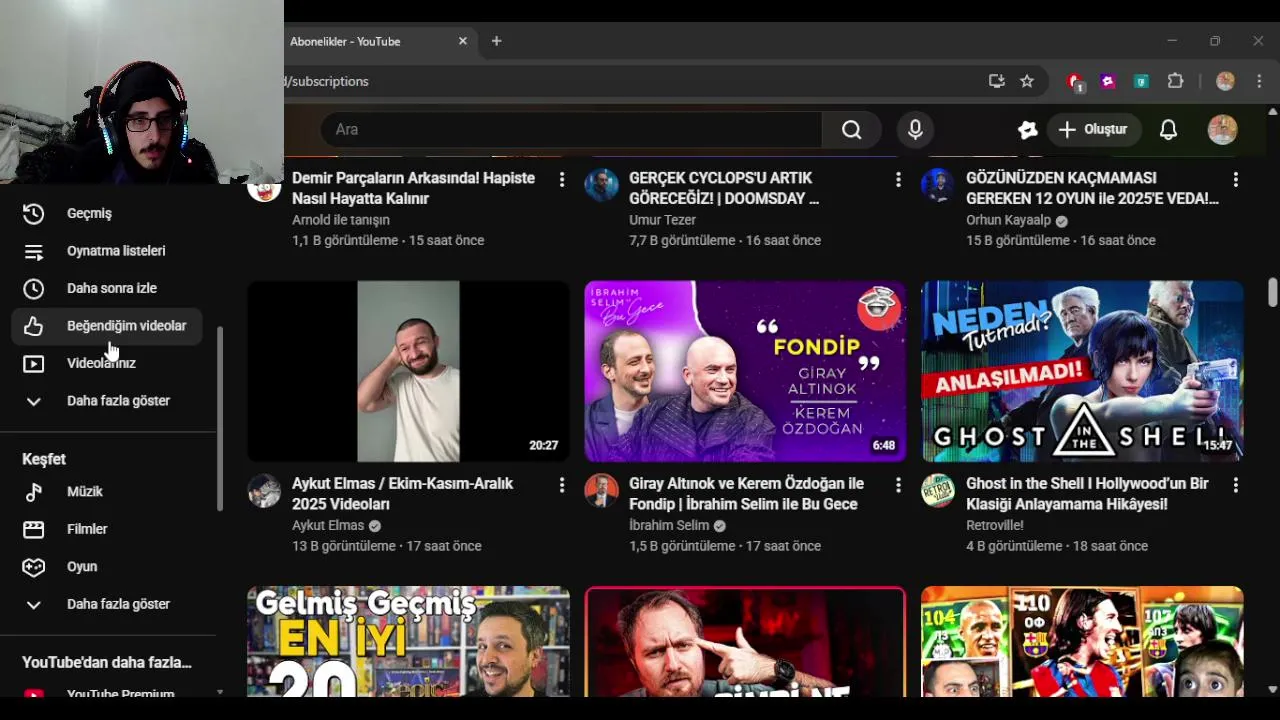Play the Aykut Elmas 20:27 video thumbnail
The height and width of the screenshot is (720, 1280).
[x=408, y=371]
